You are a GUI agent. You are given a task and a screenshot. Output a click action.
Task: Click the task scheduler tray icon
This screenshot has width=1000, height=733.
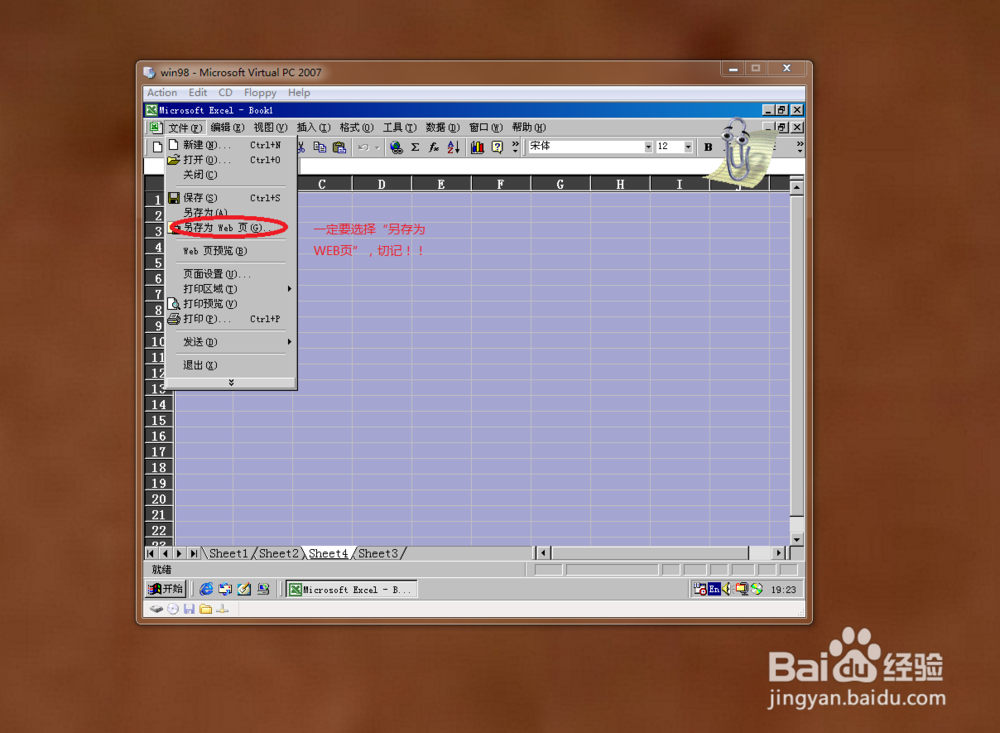[x=700, y=589]
